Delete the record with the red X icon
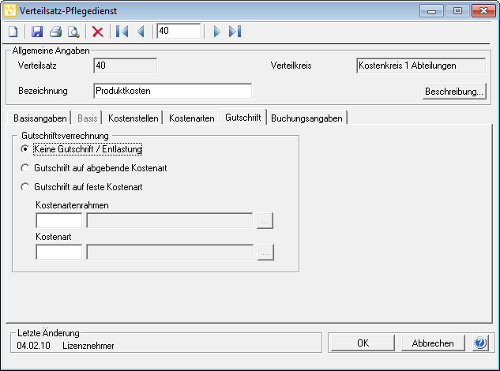The width and height of the screenshot is (500, 371). coord(98,32)
